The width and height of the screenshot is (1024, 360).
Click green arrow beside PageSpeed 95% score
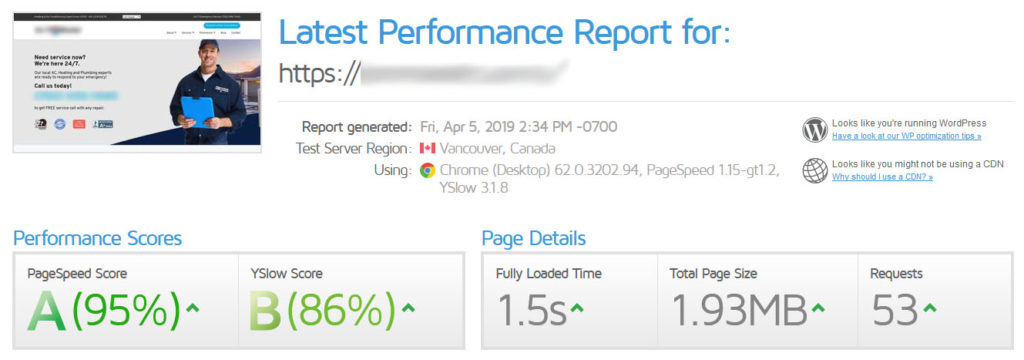[x=193, y=307]
